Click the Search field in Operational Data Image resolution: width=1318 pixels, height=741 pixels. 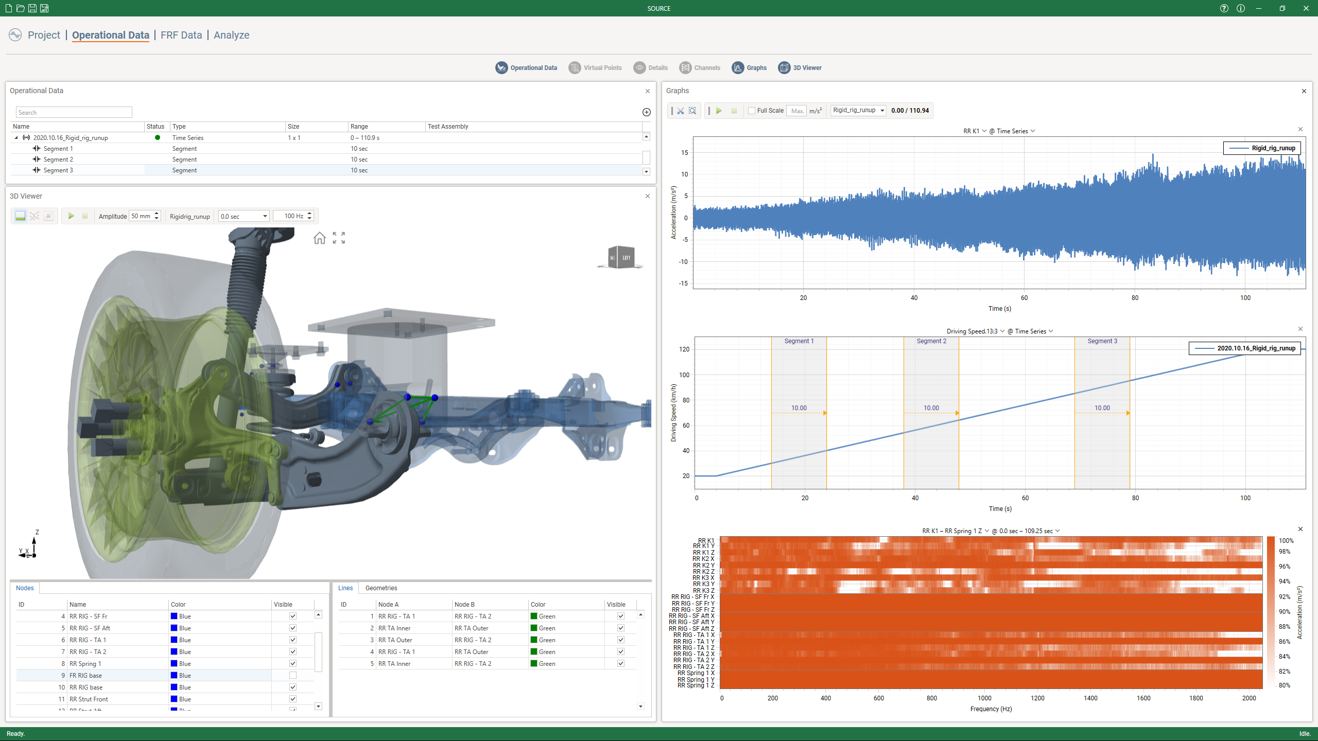[74, 112]
